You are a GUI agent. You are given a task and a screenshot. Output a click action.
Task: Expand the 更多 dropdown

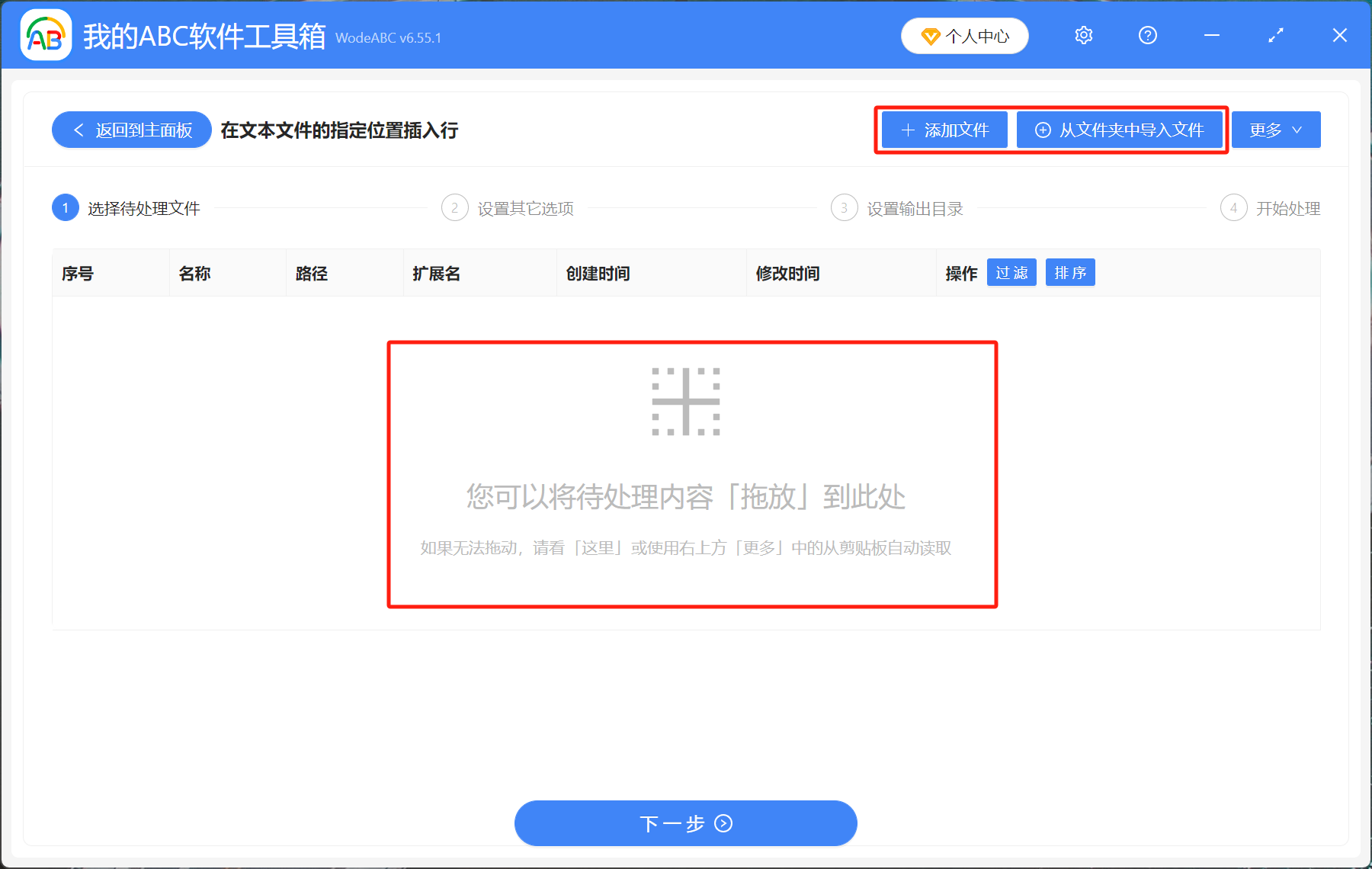(x=1275, y=130)
